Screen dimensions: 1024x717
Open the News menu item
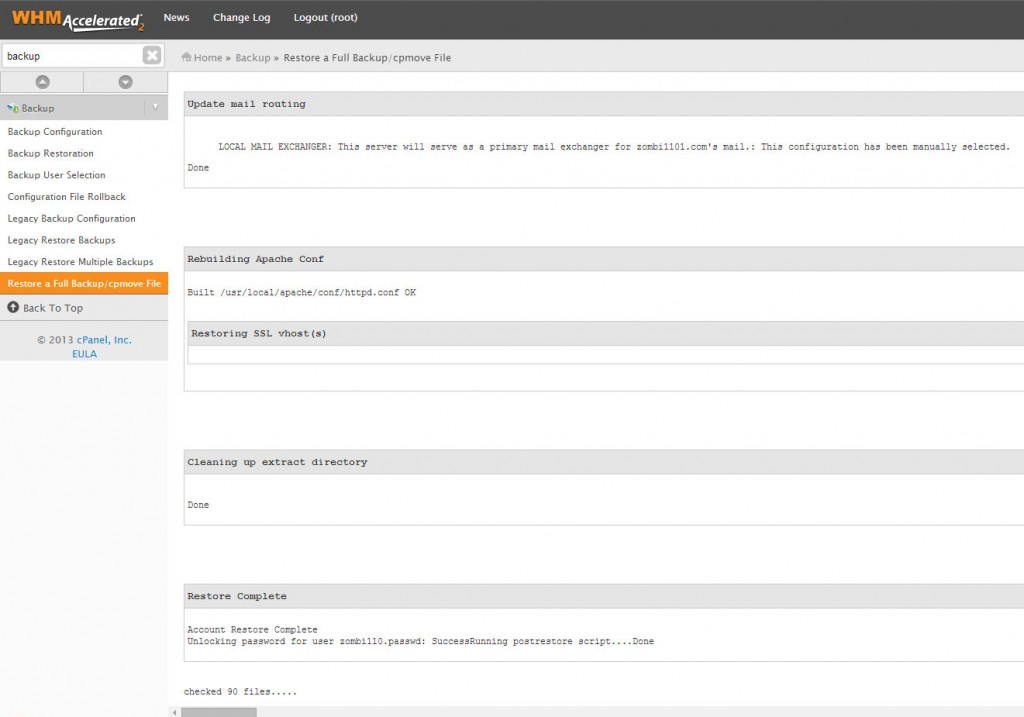pos(176,17)
